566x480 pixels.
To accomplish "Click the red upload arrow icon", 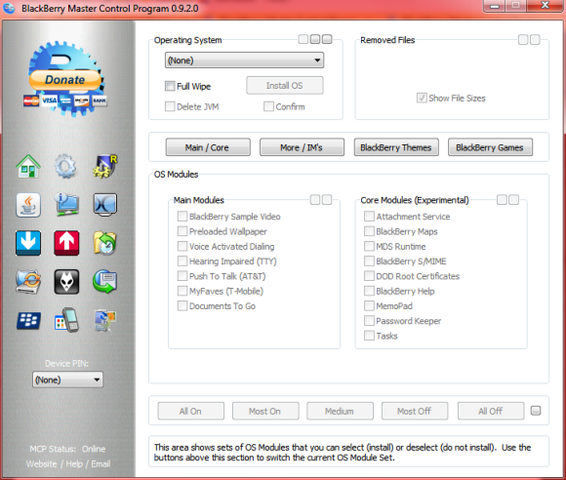I will (67, 243).
